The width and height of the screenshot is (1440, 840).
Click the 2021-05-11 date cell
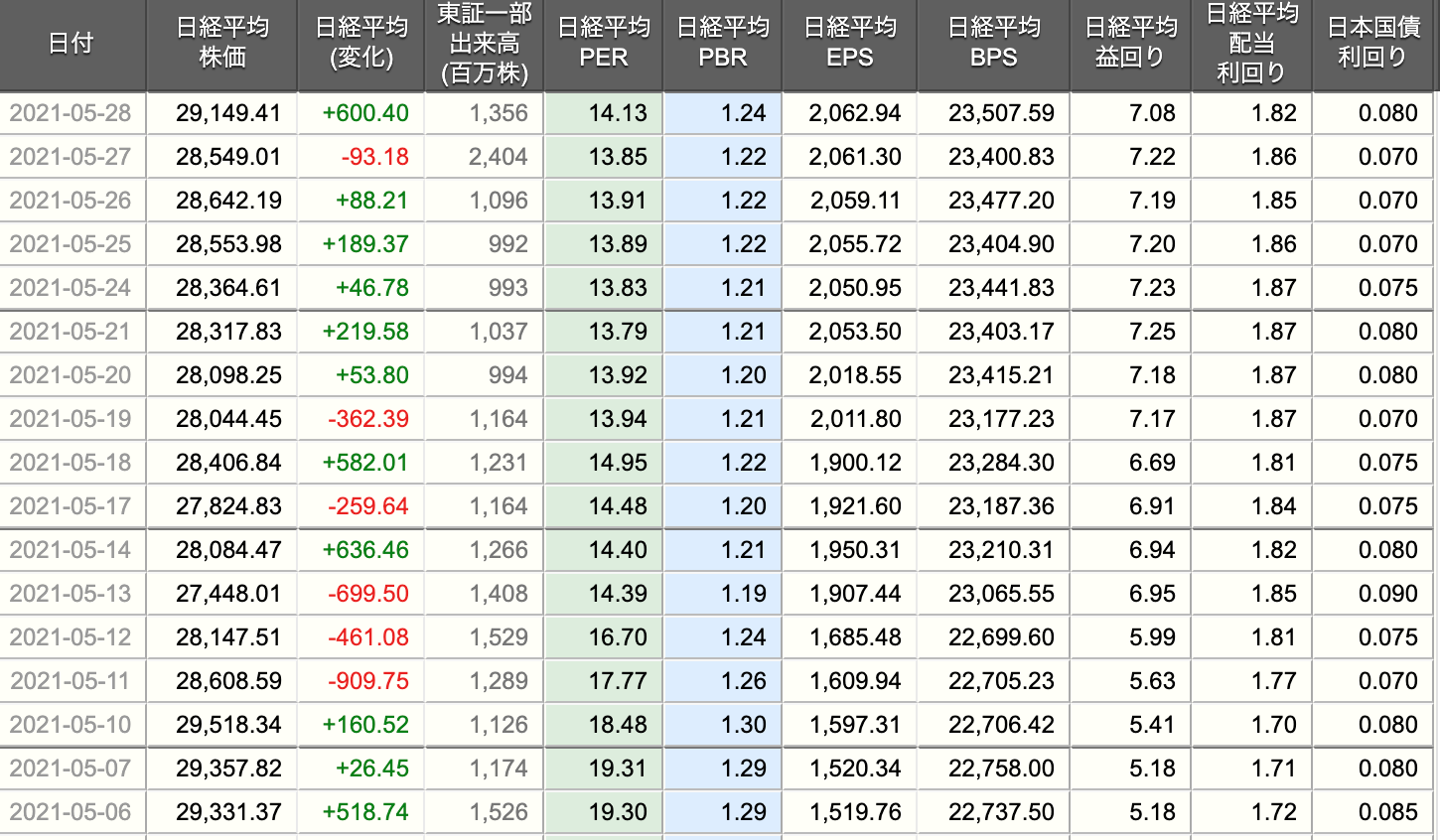click(x=71, y=681)
